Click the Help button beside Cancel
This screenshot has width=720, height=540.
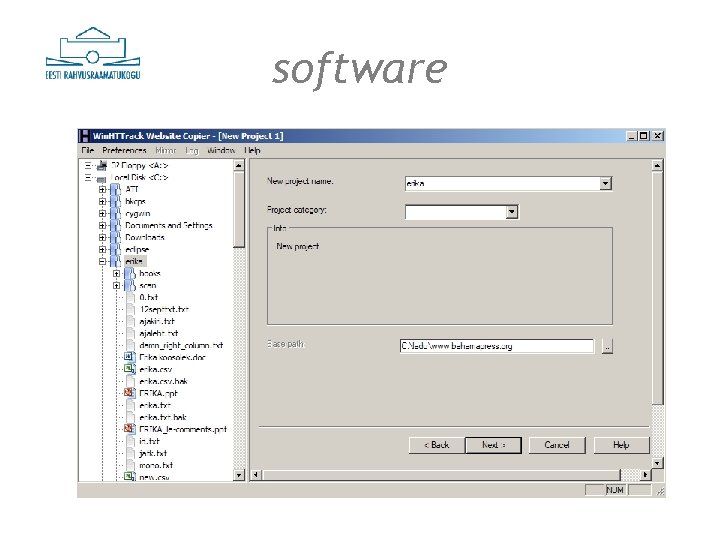621,445
